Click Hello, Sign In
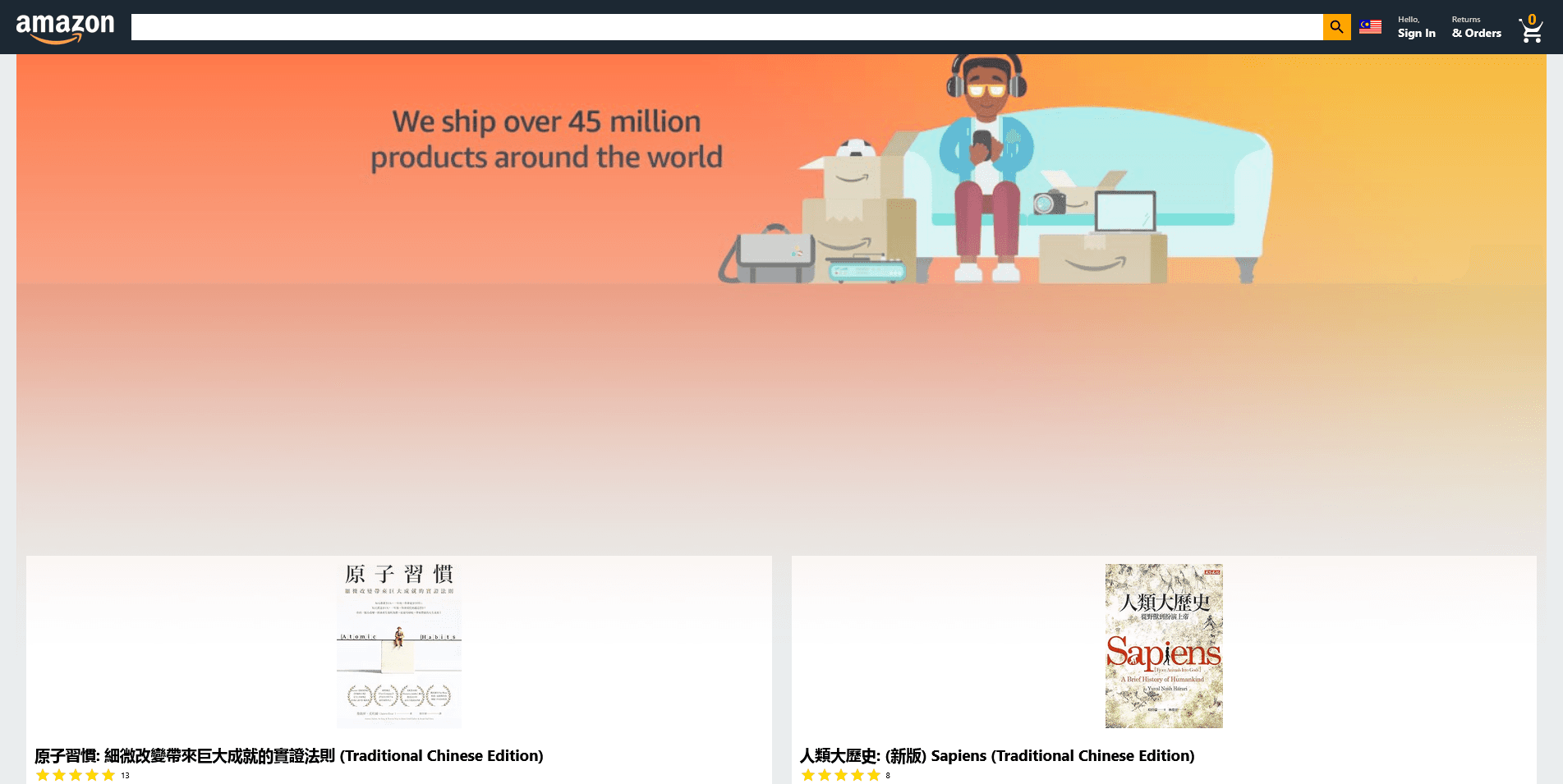1563x784 pixels. [x=1416, y=27]
